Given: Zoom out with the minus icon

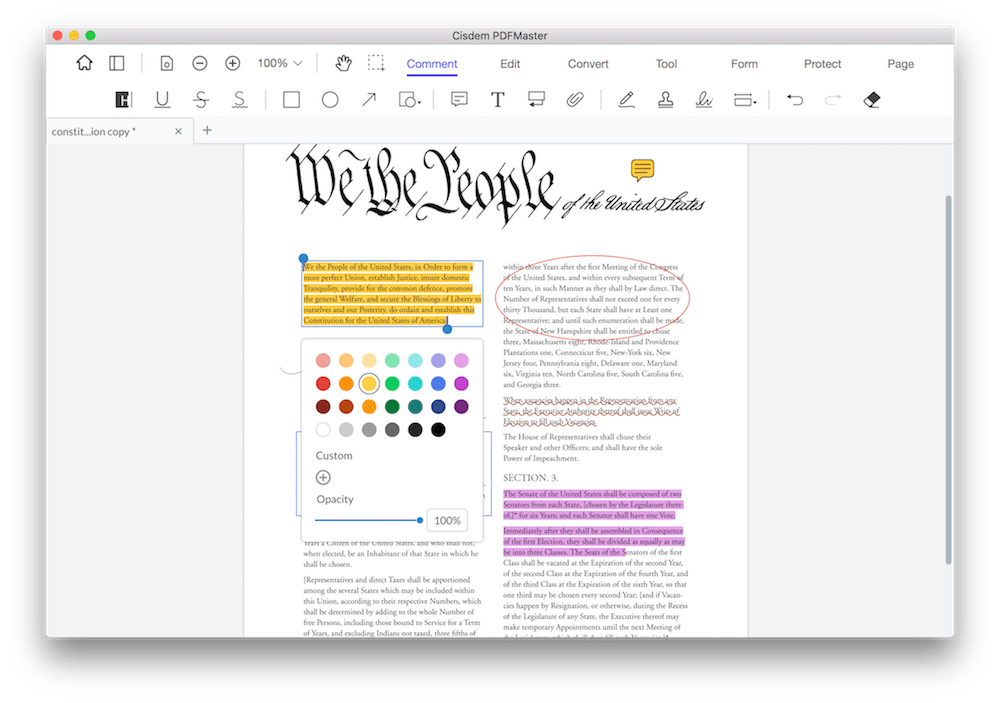Looking at the screenshot, I should point(200,63).
